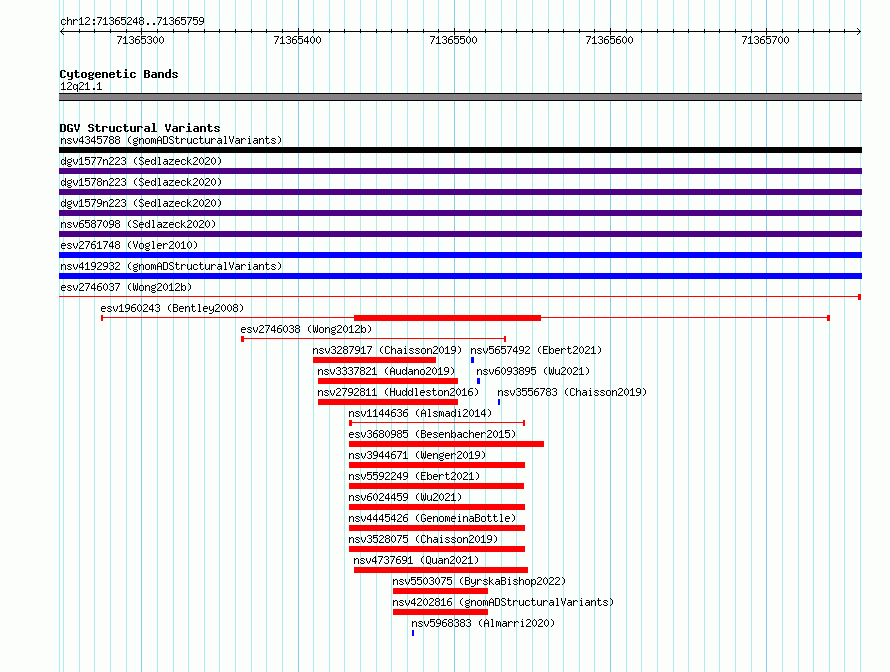The width and height of the screenshot is (890, 672).
Task: Click red bar under nsv5503075
Action: click(440, 591)
